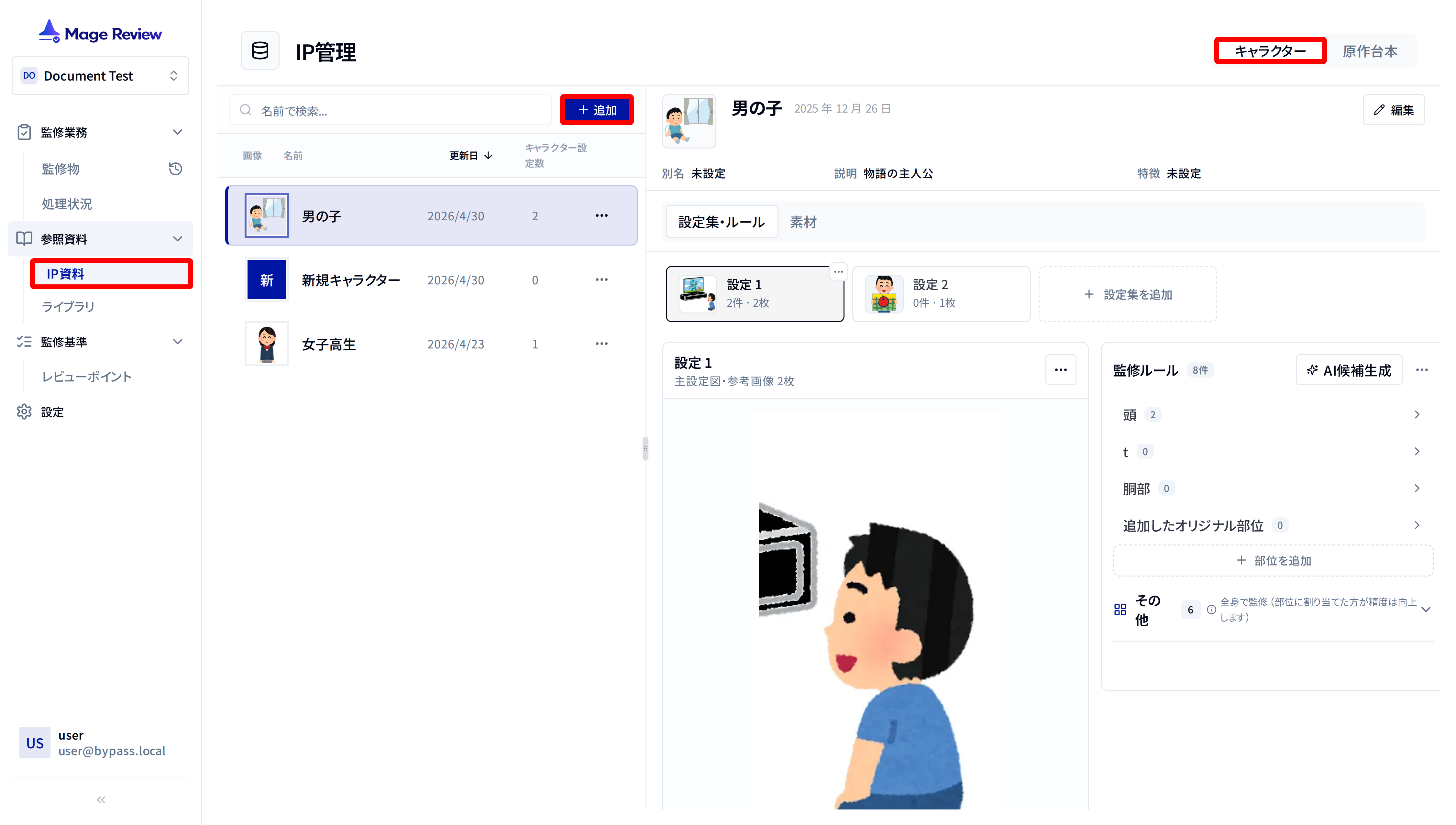Click the その他 grid icon
1456x825 pixels.
coord(1120,610)
